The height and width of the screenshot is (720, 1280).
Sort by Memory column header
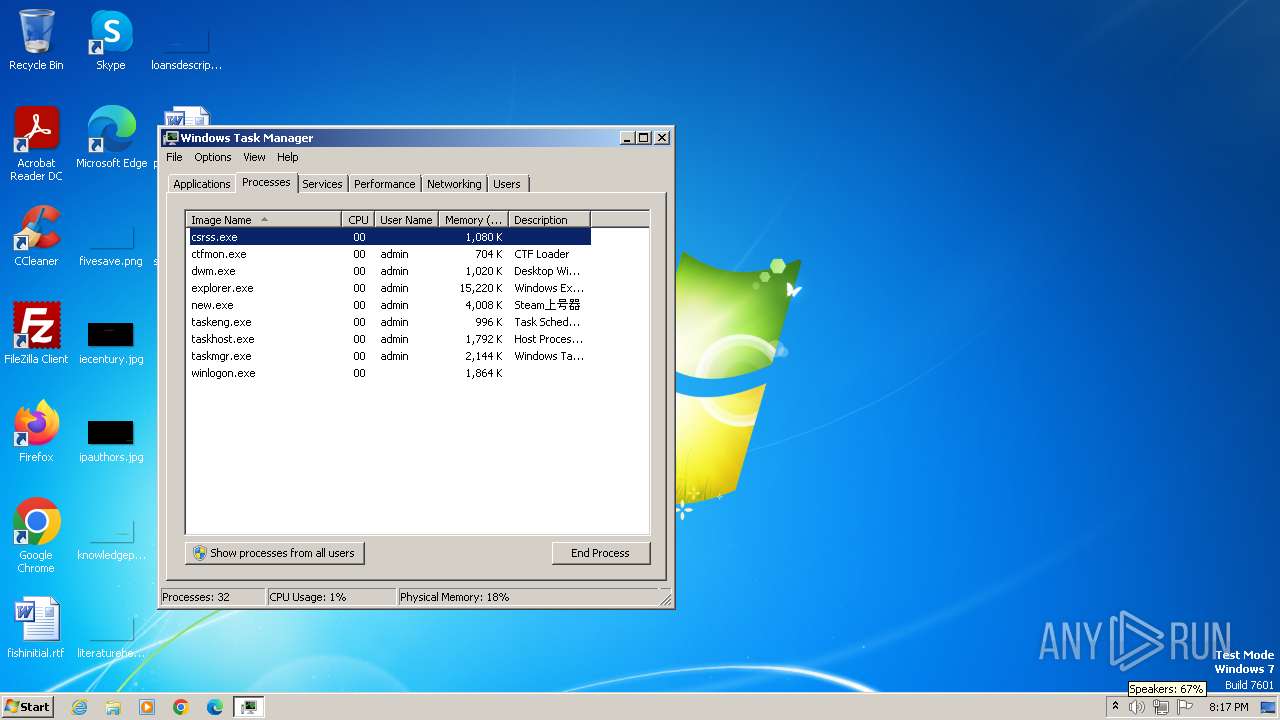474,220
